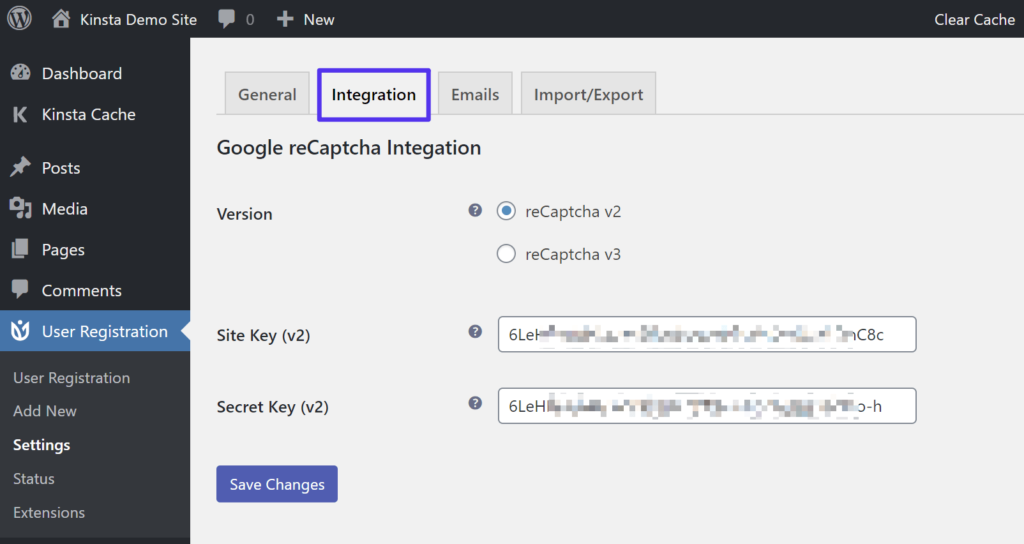
Task: Click the help icon next to Version
Action: point(475,210)
